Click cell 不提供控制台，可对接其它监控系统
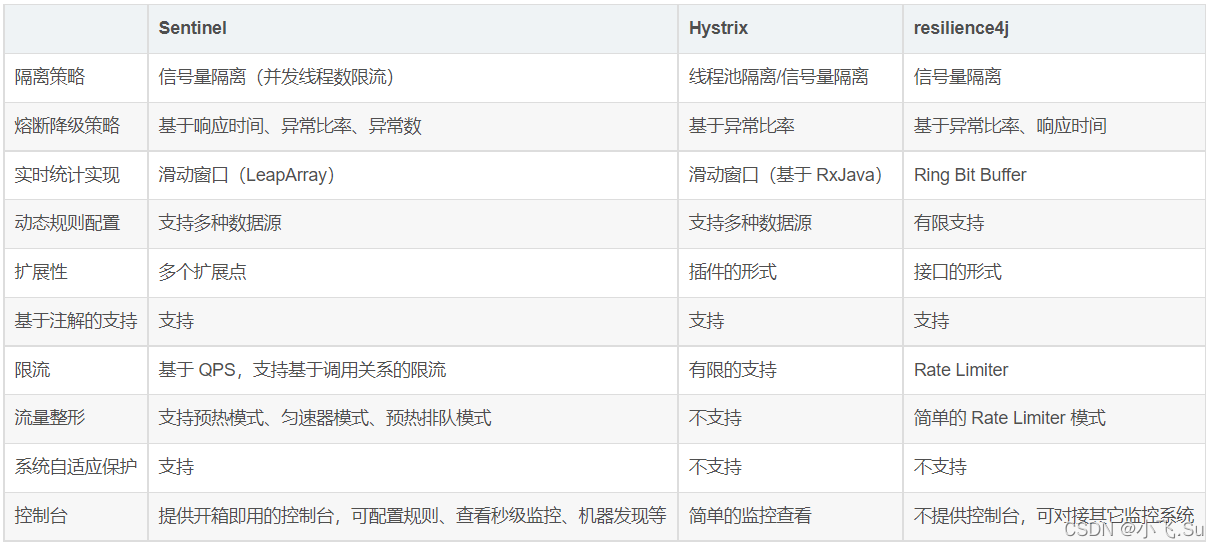Screen dimensions: 1219x548 coord(1054,516)
